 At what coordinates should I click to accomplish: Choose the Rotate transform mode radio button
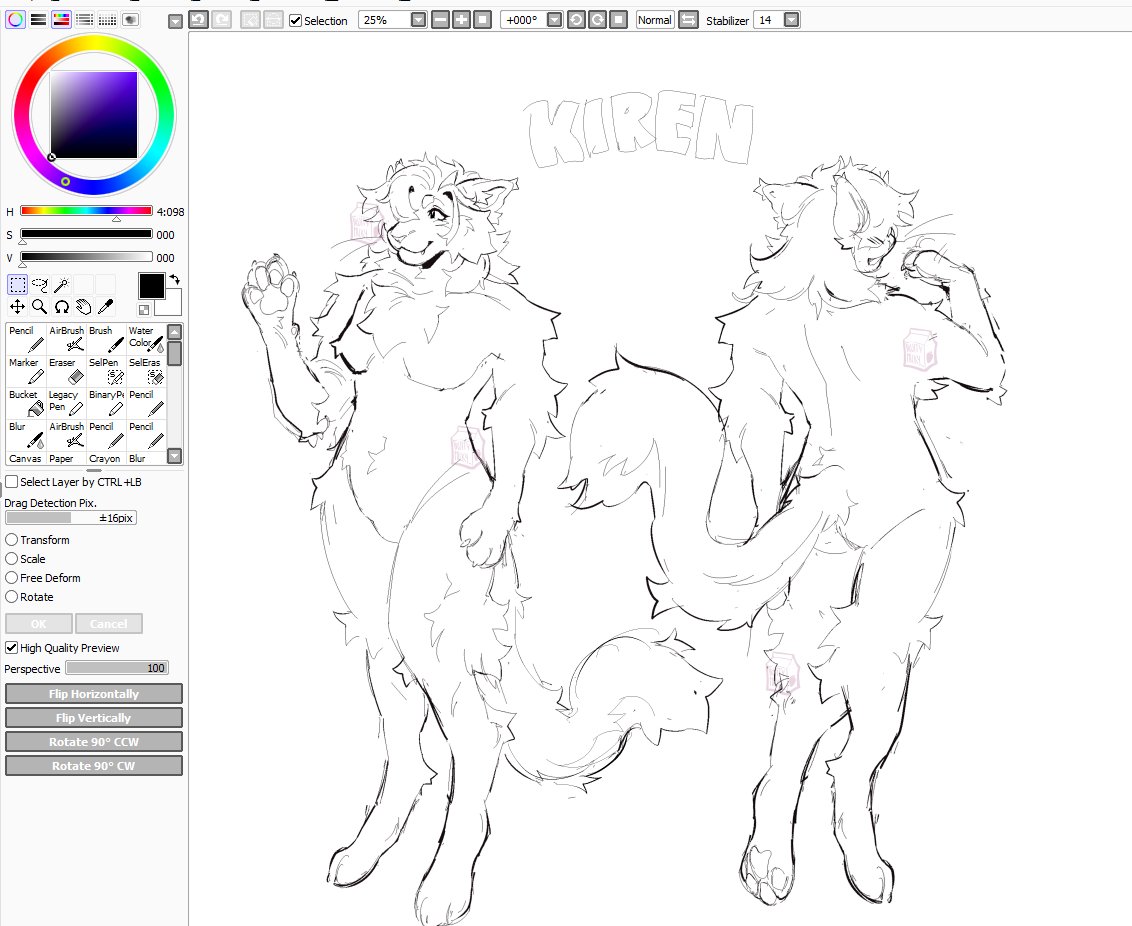10,597
